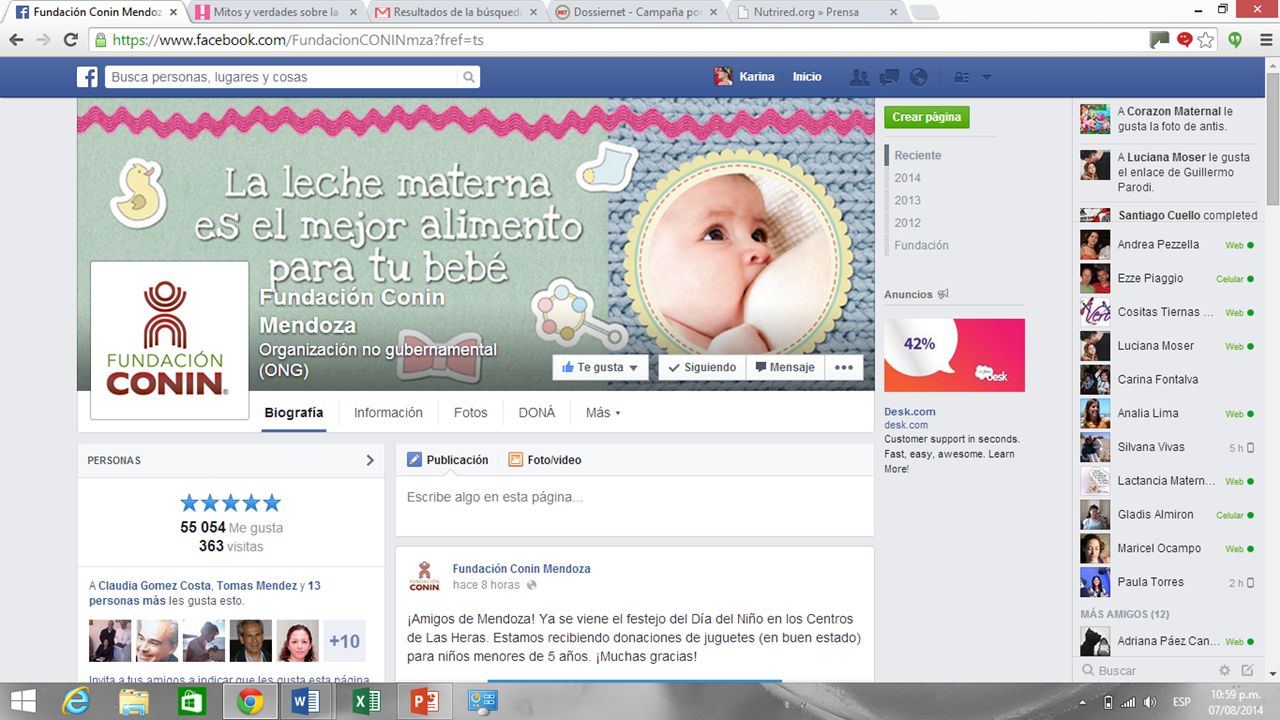The image size is (1280, 720).
Task: Switch to Mitos y verdades browser tab
Action: (274, 13)
